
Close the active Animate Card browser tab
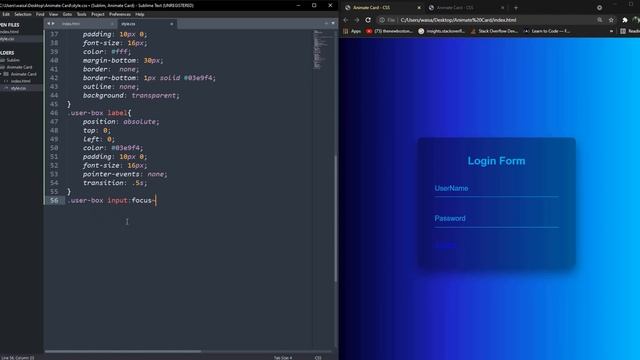[x=419, y=7]
